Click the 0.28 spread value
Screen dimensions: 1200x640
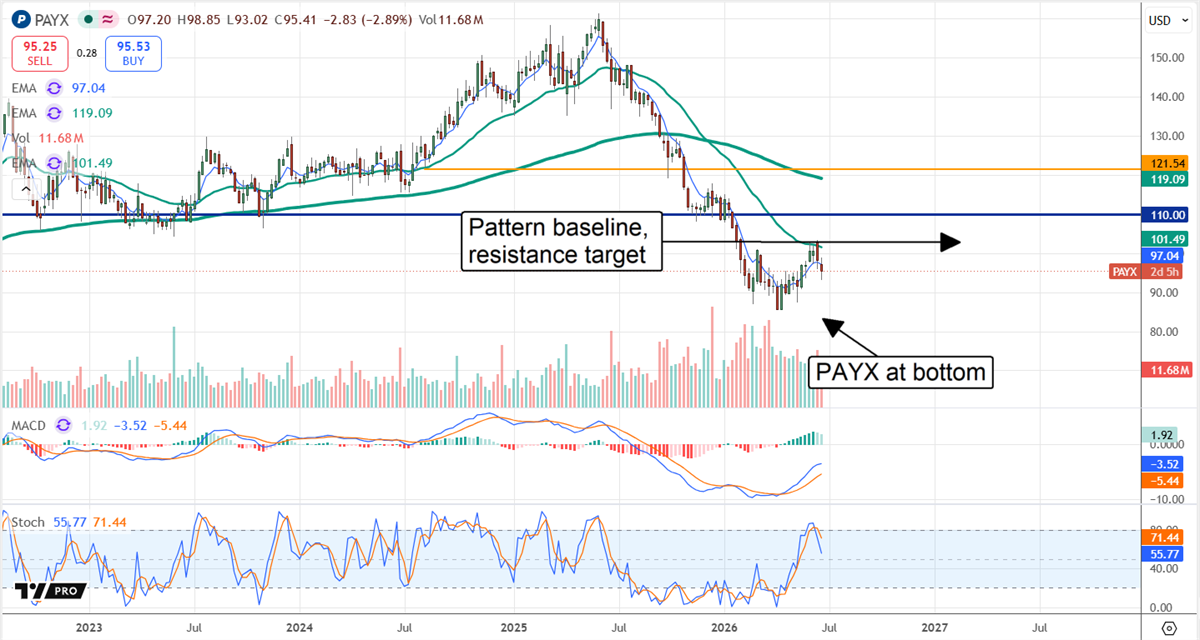85,54
